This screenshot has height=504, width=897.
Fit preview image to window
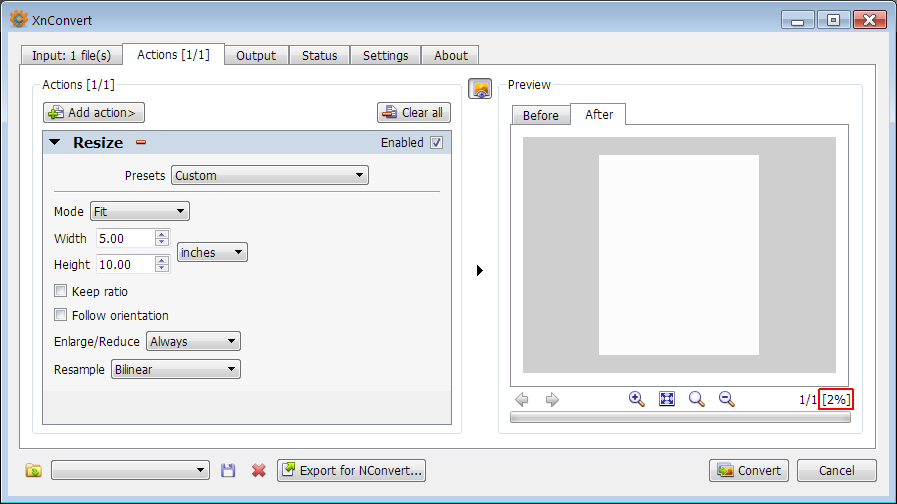coord(667,399)
